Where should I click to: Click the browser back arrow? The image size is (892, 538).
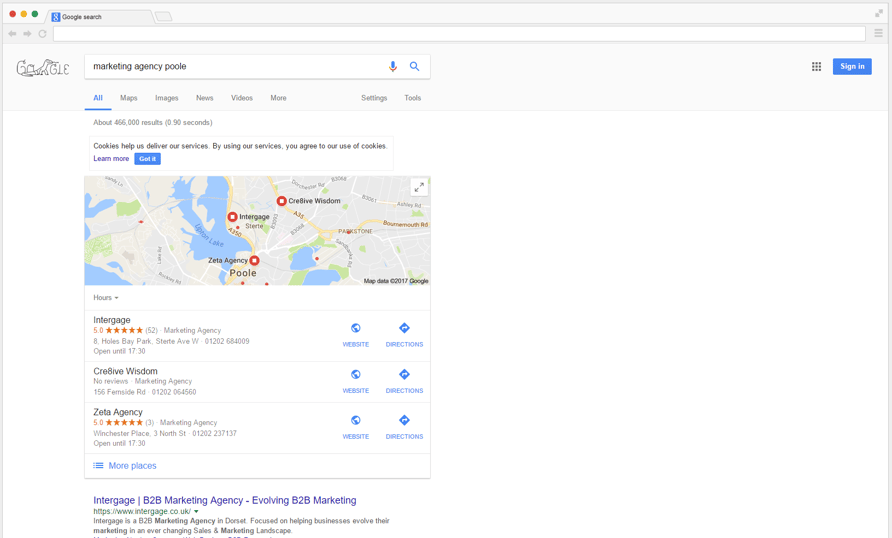click(x=13, y=34)
